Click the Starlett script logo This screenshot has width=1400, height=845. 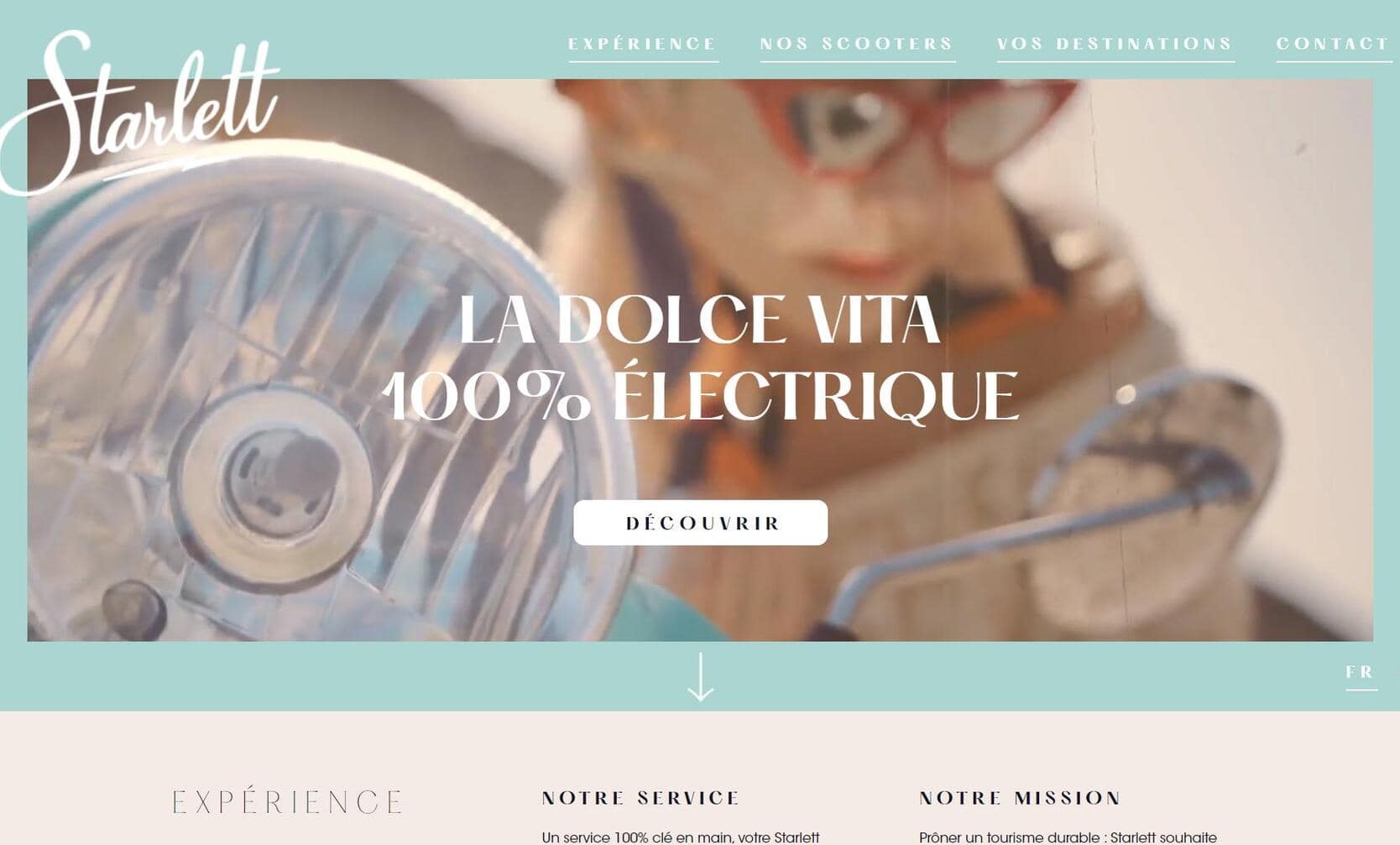(139, 112)
